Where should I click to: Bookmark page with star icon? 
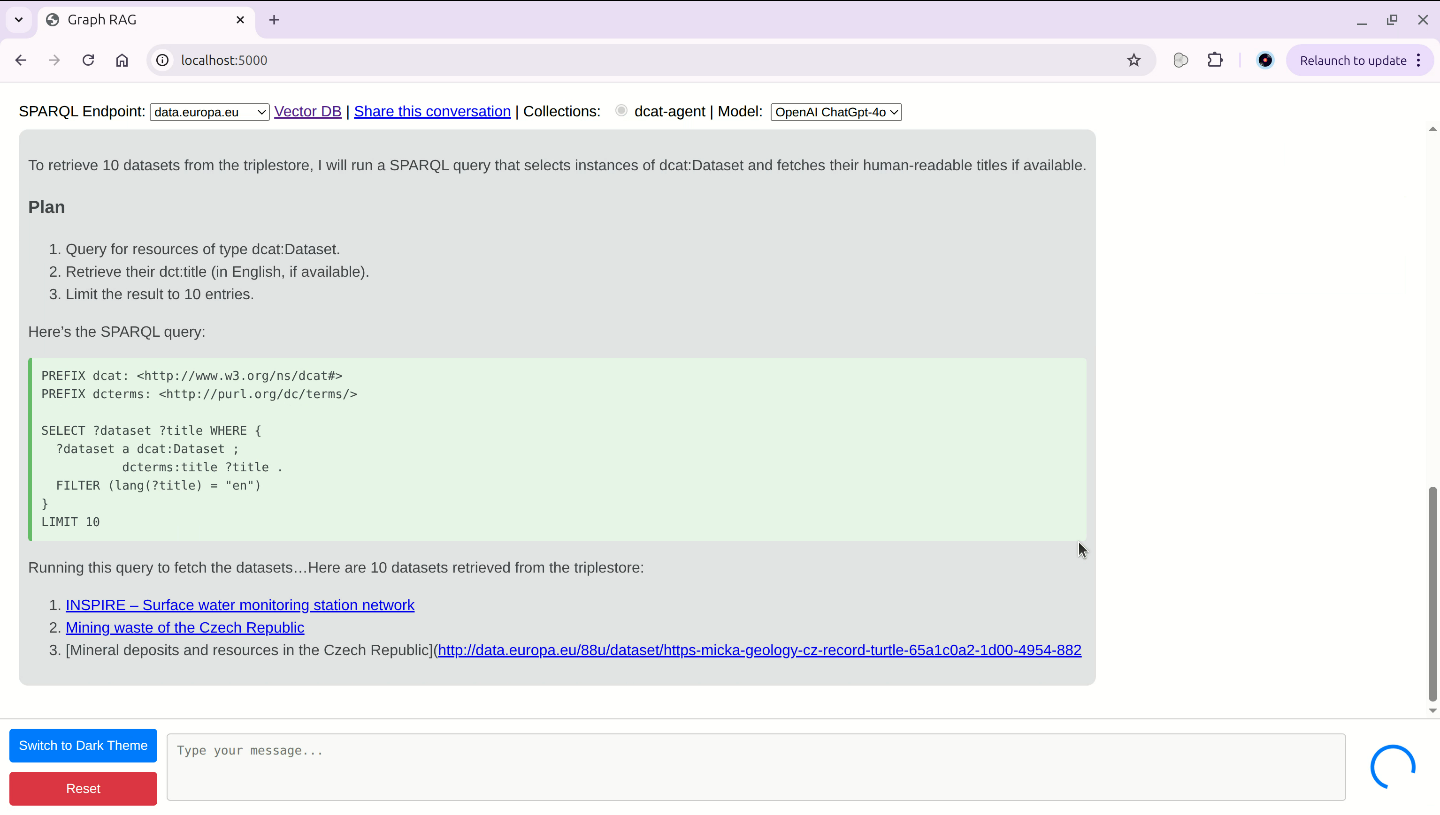click(1133, 60)
